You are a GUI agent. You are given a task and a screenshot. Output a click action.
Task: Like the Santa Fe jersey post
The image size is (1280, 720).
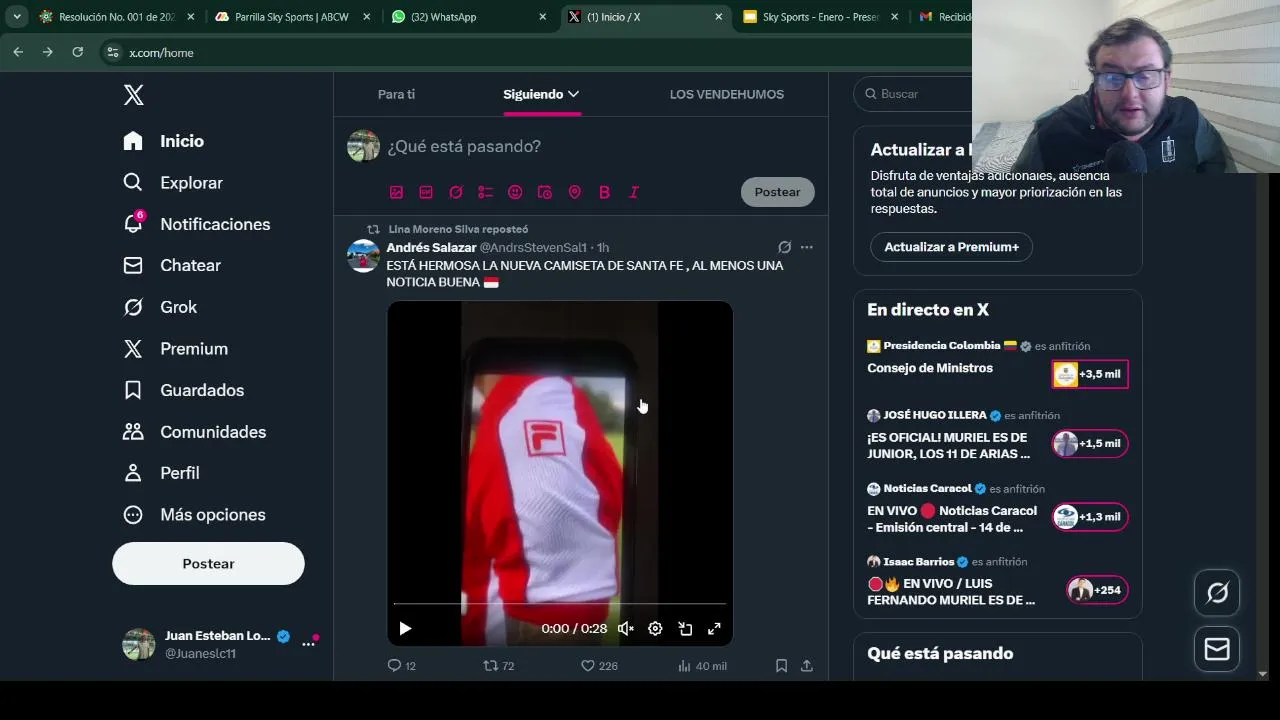tap(599, 666)
